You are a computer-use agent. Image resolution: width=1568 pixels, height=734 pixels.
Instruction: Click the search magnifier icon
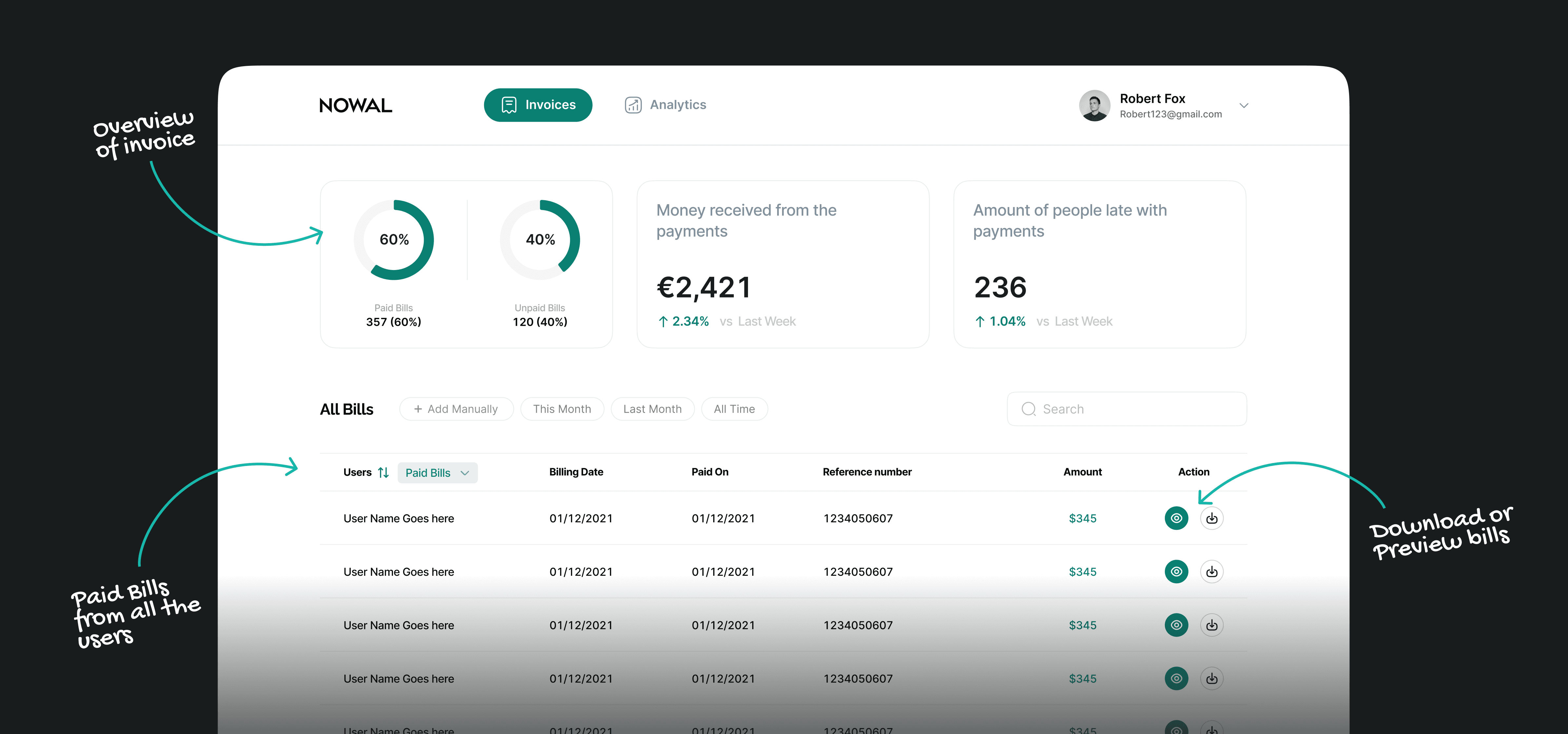point(1029,409)
